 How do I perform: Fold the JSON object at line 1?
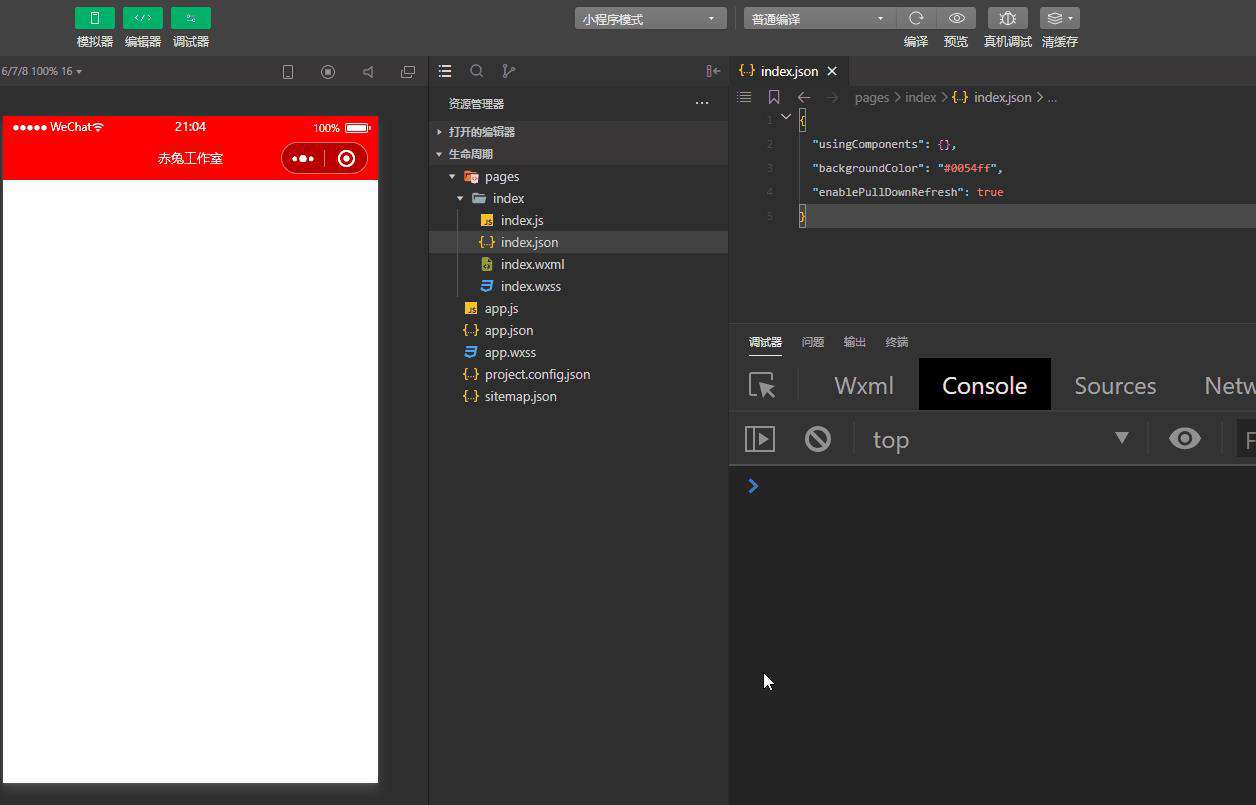coord(786,118)
